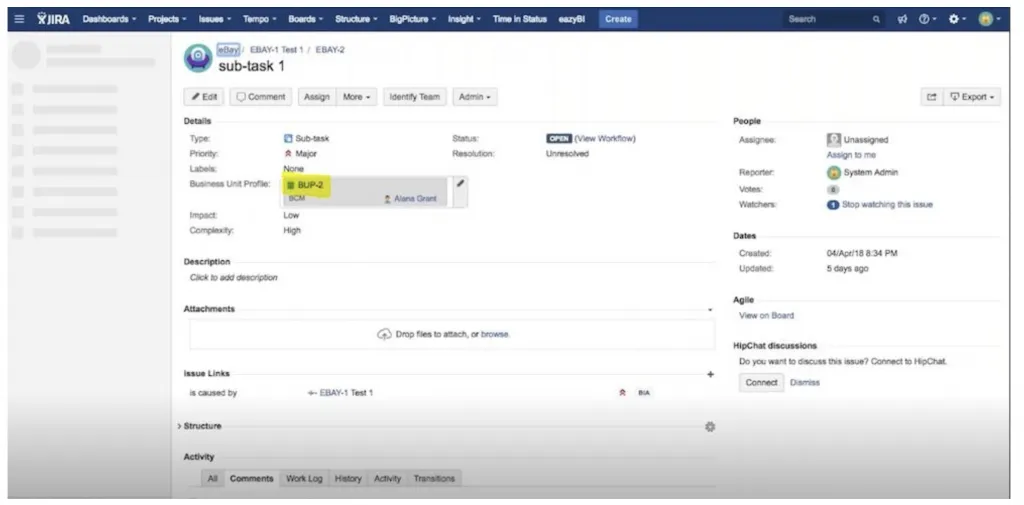Open the eBay breadcrumb link
The width and height of the screenshot is (1024, 505).
(228, 50)
